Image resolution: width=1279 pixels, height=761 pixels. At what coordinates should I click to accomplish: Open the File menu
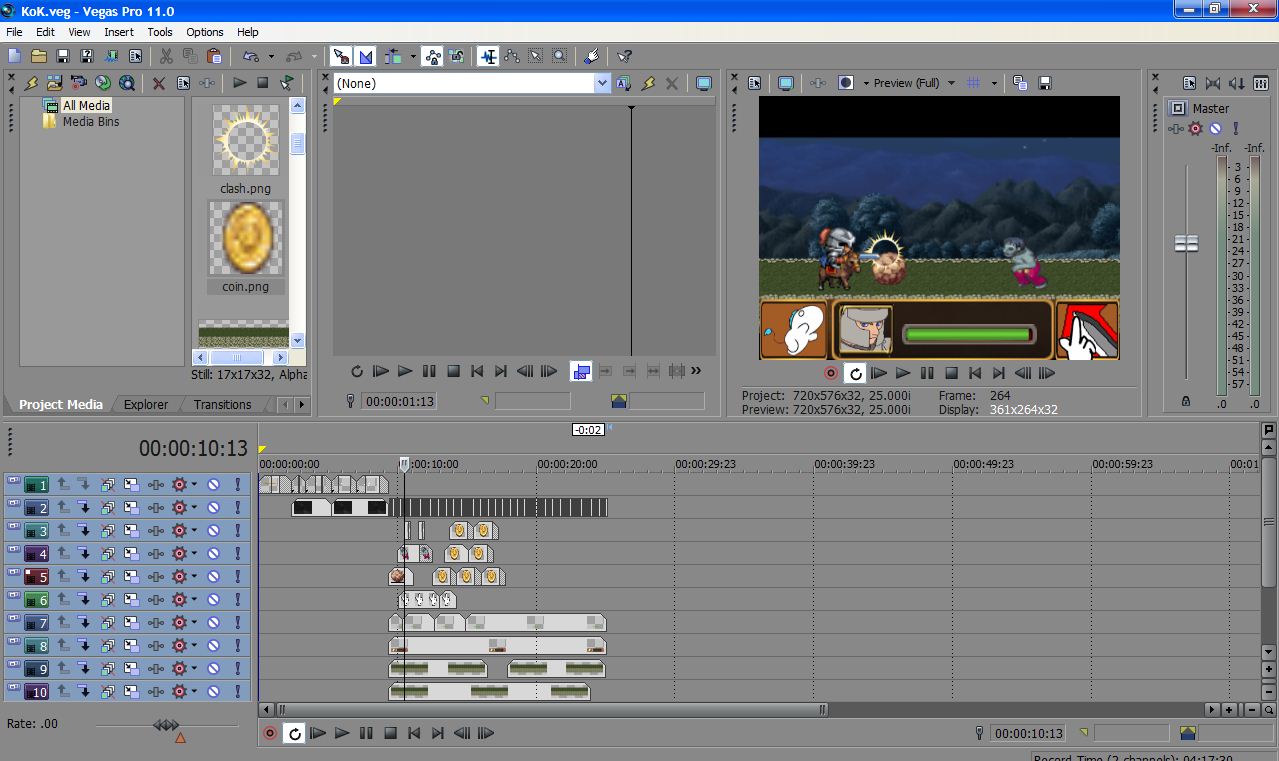14,32
